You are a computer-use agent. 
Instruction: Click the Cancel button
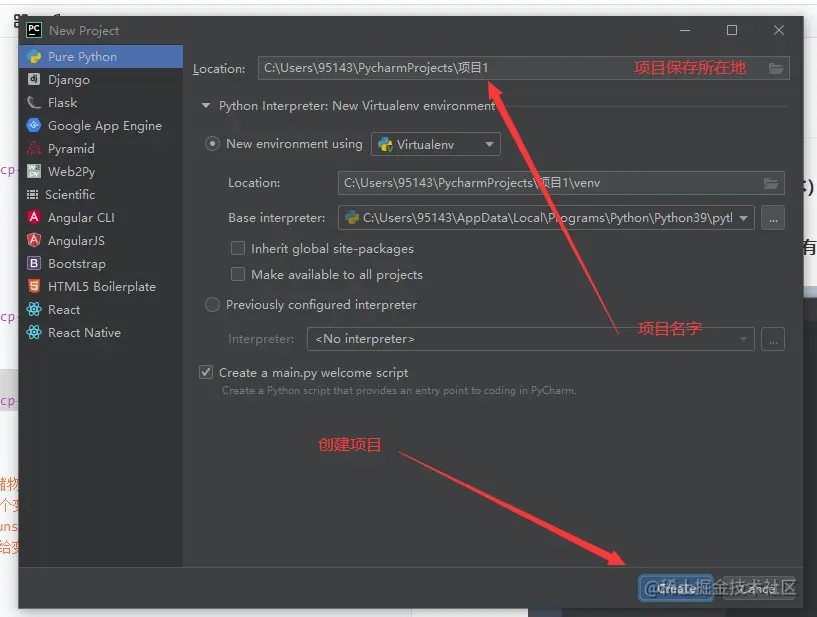pyautogui.click(x=758, y=589)
